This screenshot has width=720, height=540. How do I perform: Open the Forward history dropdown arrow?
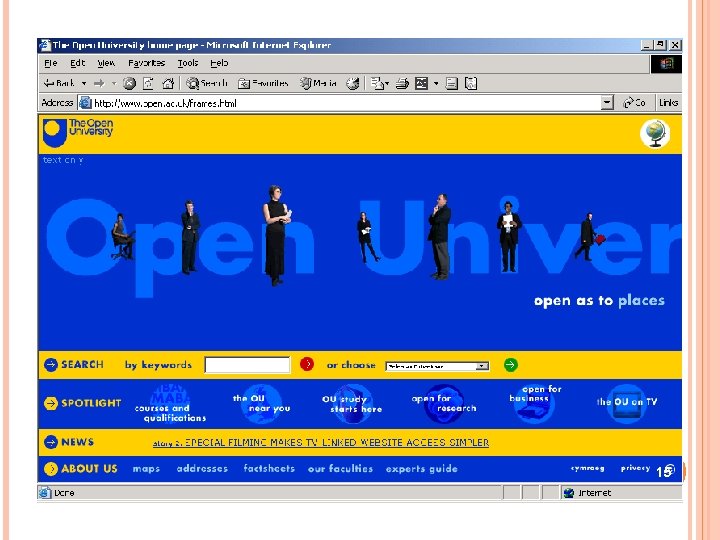click(x=113, y=84)
